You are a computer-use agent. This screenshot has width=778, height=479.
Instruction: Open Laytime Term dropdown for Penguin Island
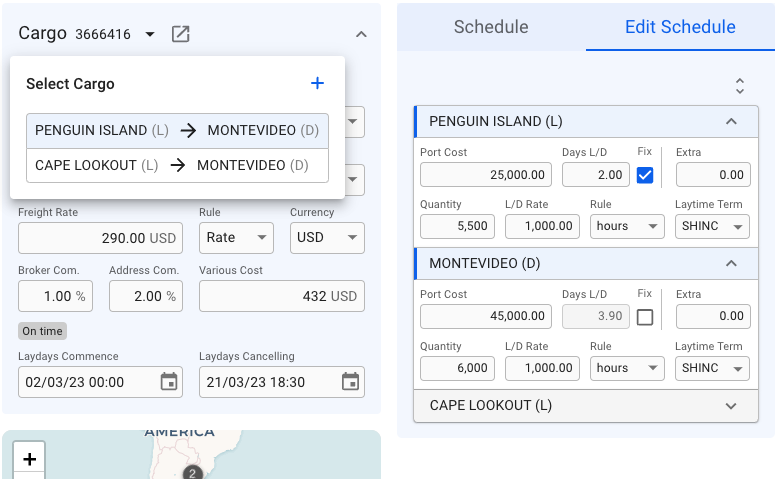click(x=712, y=227)
